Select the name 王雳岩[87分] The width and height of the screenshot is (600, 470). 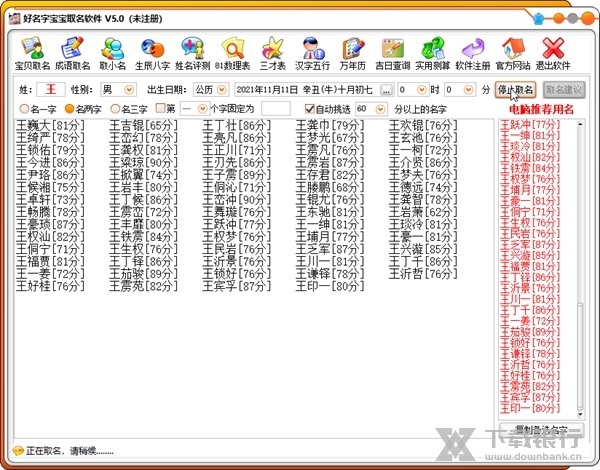coord(330,162)
